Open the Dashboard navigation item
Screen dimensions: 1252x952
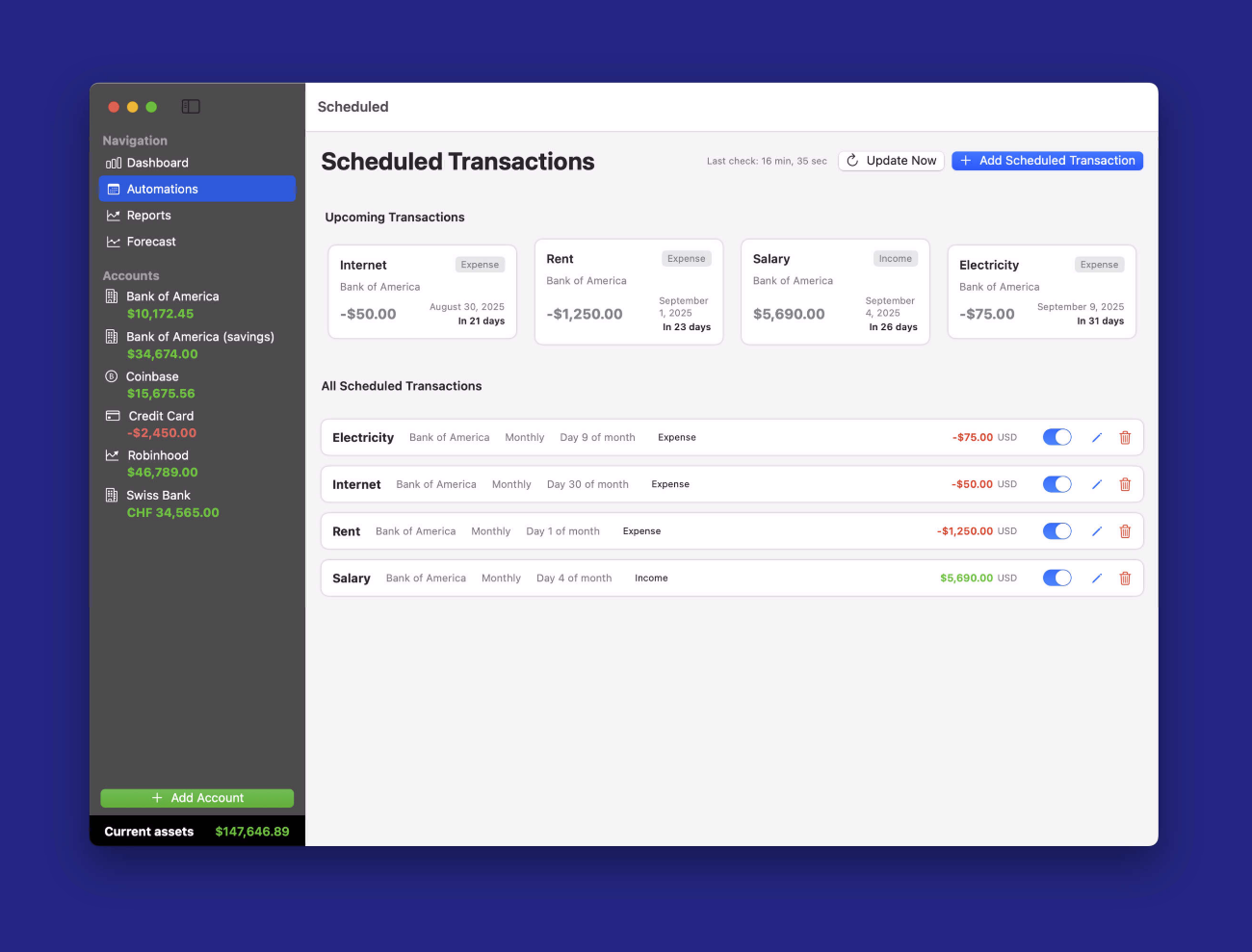click(x=196, y=163)
